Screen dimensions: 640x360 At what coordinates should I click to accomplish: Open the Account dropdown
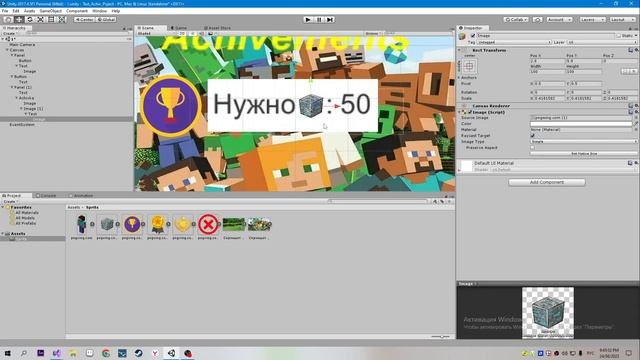click(x=559, y=19)
